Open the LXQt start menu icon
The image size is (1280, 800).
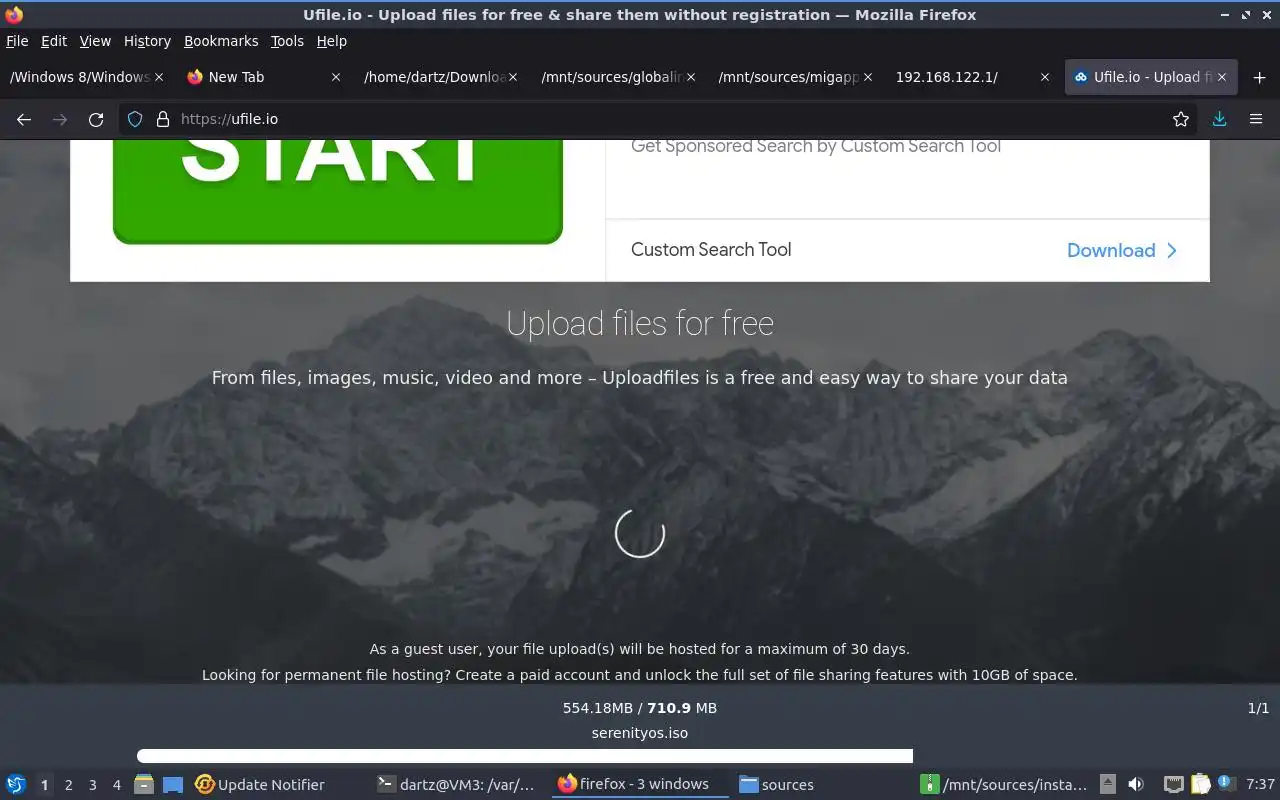pos(16,784)
